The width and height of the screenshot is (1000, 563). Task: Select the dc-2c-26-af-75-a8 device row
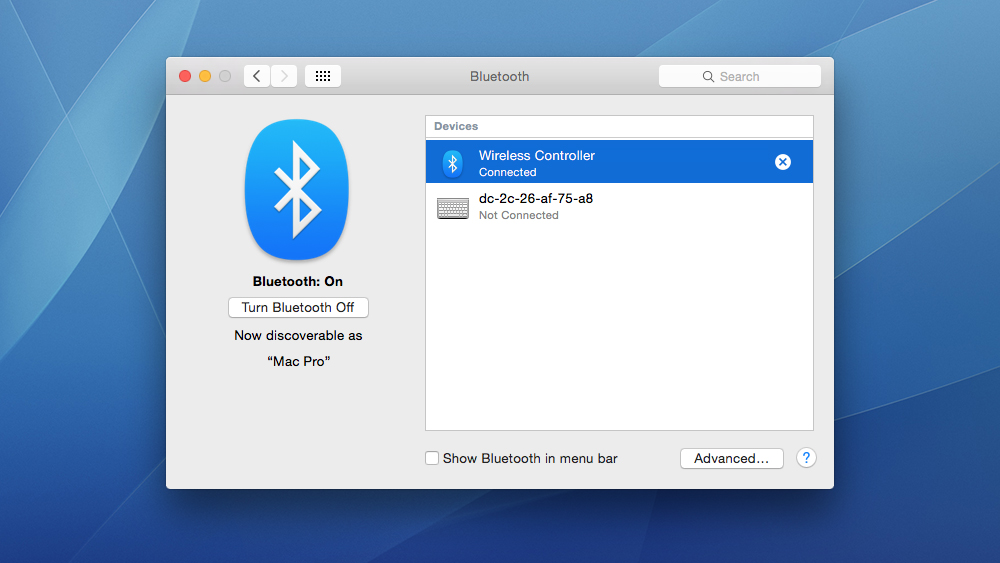tap(619, 206)
